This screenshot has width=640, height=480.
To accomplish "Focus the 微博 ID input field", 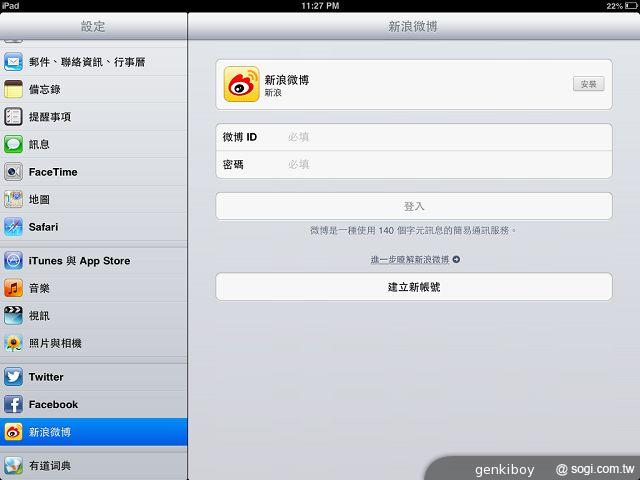I will point(414,137).
